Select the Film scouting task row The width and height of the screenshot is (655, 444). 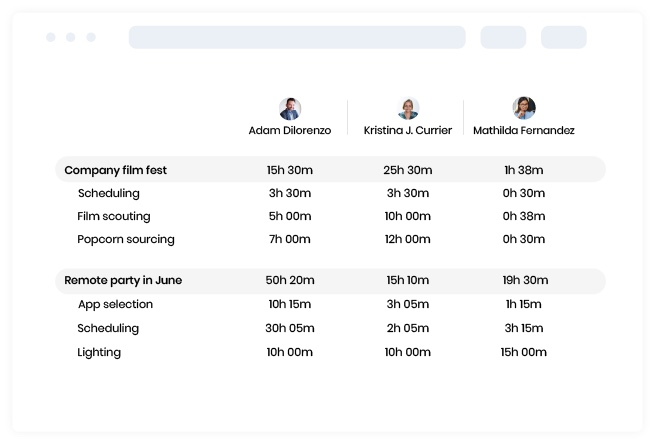point(113,216)
